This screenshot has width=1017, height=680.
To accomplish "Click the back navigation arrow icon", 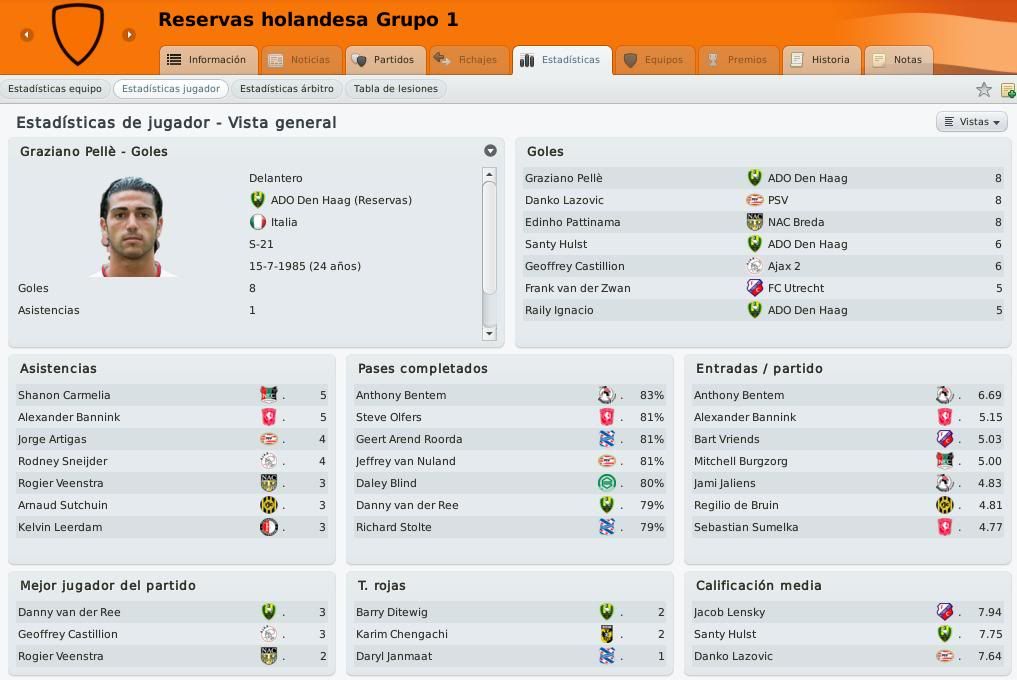I will coord(27,34).
